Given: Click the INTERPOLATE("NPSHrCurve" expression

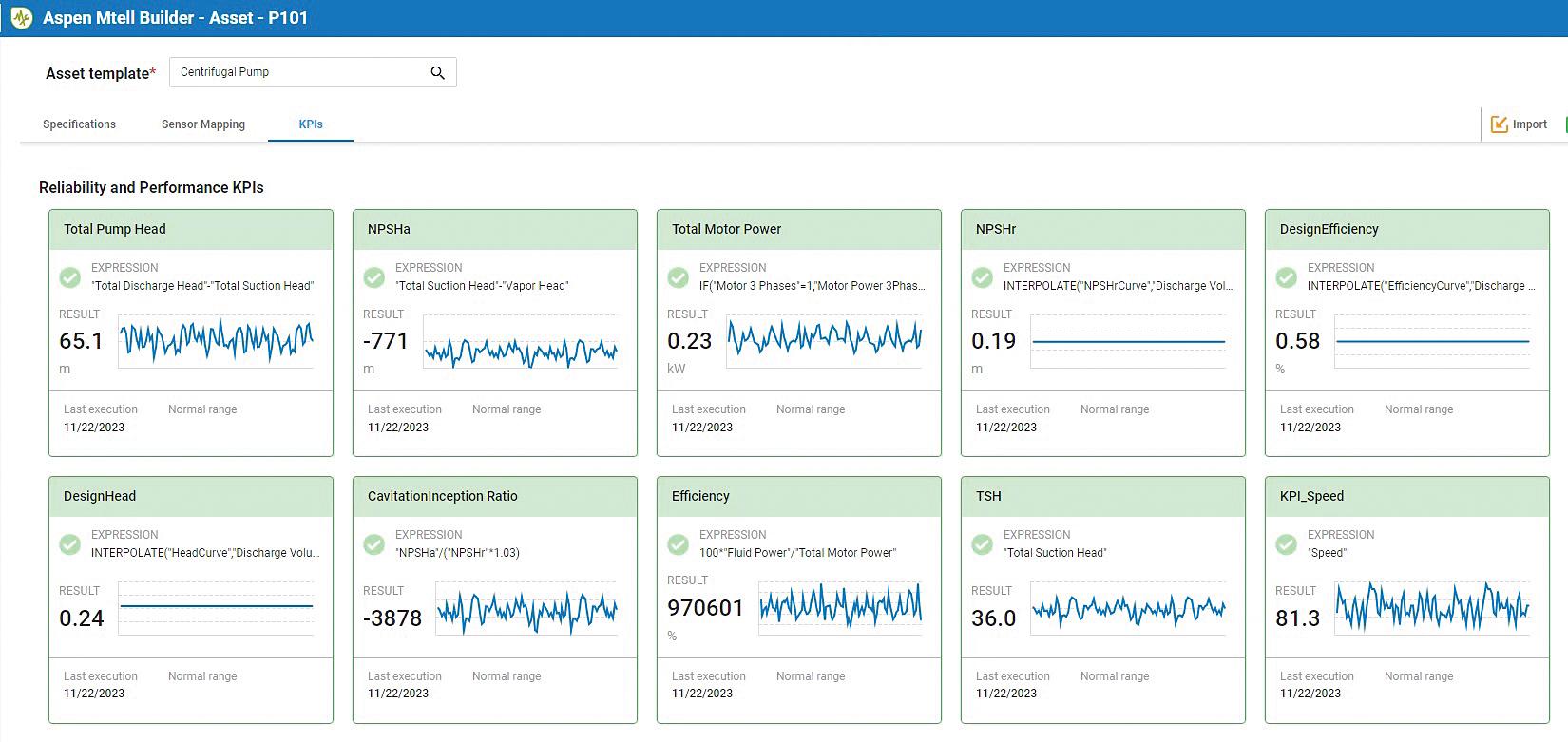Looking at the screenshot, I should coord(1119,286).
